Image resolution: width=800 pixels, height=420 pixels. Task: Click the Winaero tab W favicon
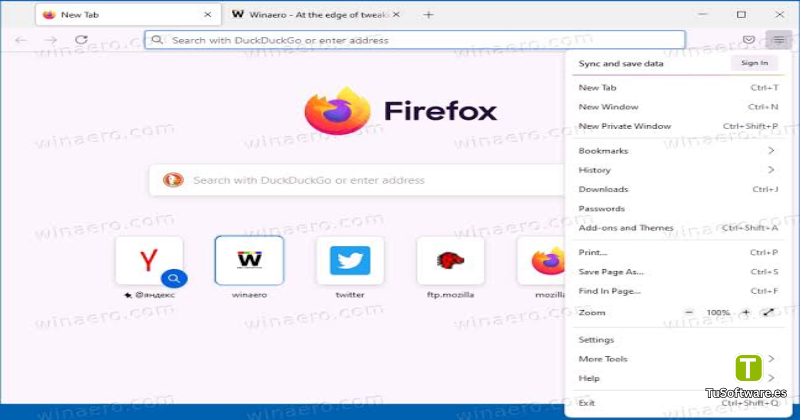click(x=238, y=14)
